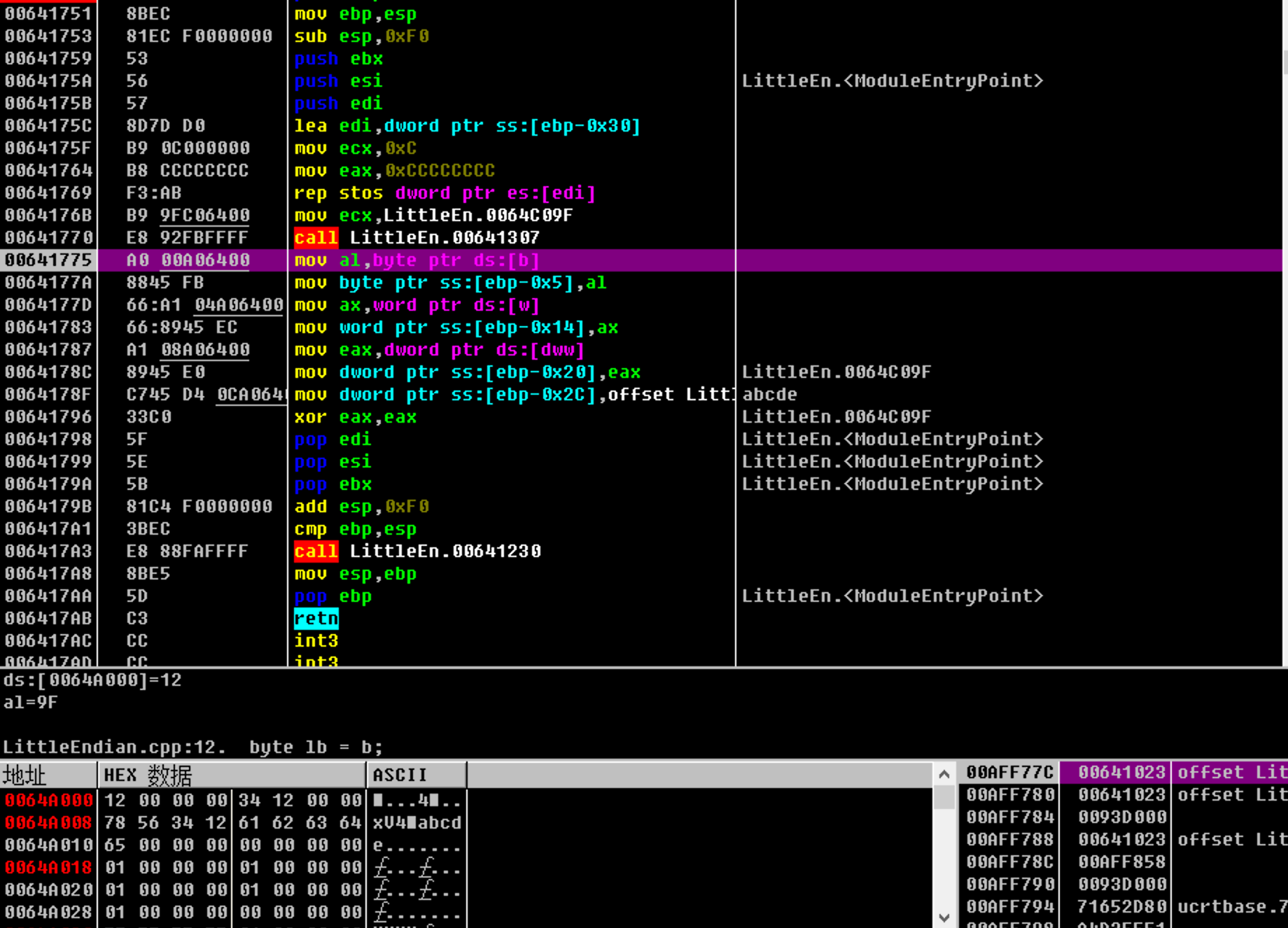
Task: Click the call LittleEn.00641230 instruction
Action: click(417, 551)
